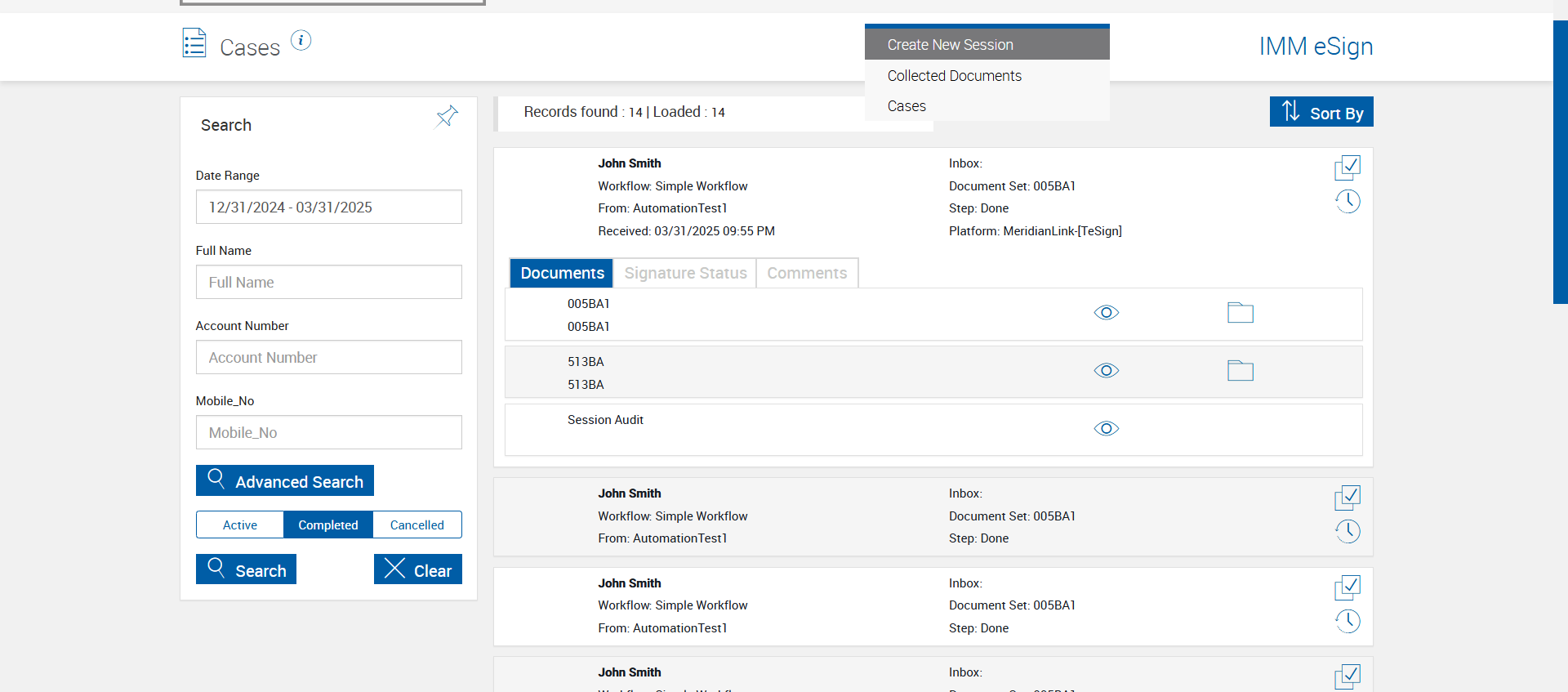Click history clock icon on third case
The height and width of the screenshot is (692, 1568).
click(x=1347, y=621)
